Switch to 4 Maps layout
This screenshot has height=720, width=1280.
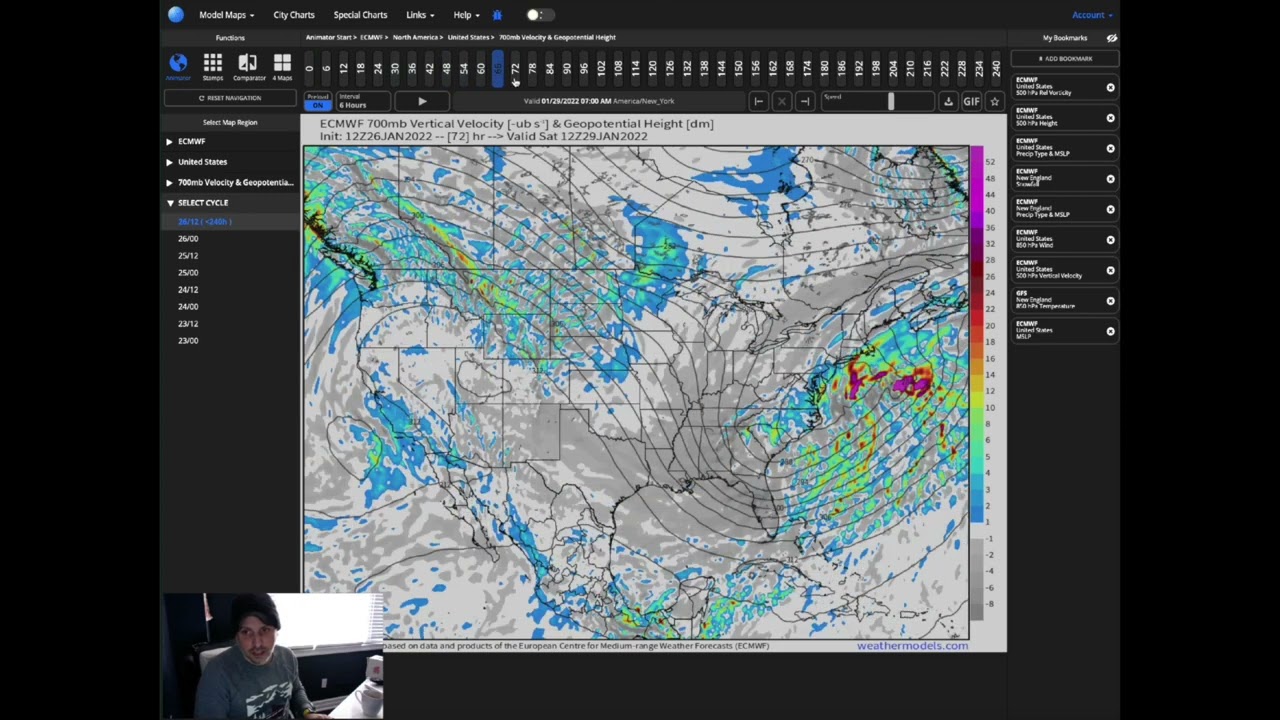pyautogui.click(x=282, y=67)
